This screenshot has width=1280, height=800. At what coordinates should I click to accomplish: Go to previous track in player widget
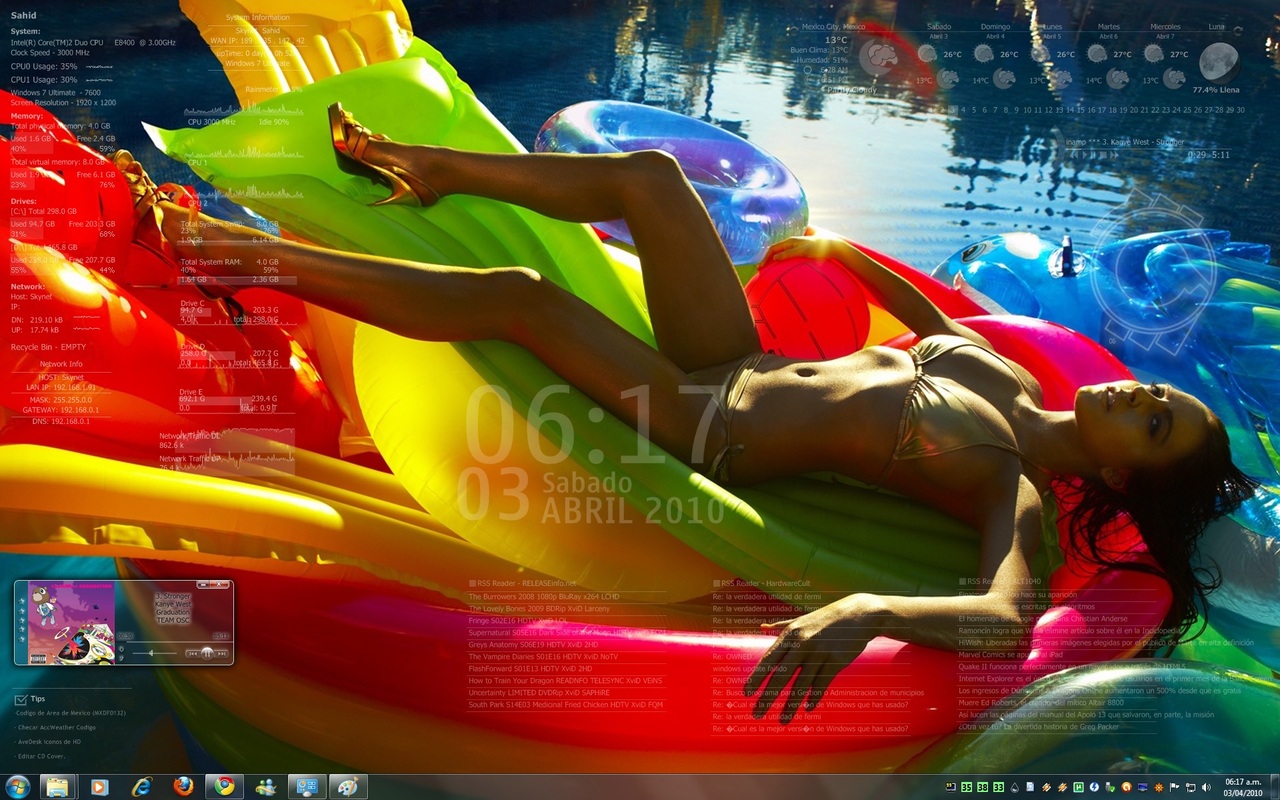pos(193,652)
